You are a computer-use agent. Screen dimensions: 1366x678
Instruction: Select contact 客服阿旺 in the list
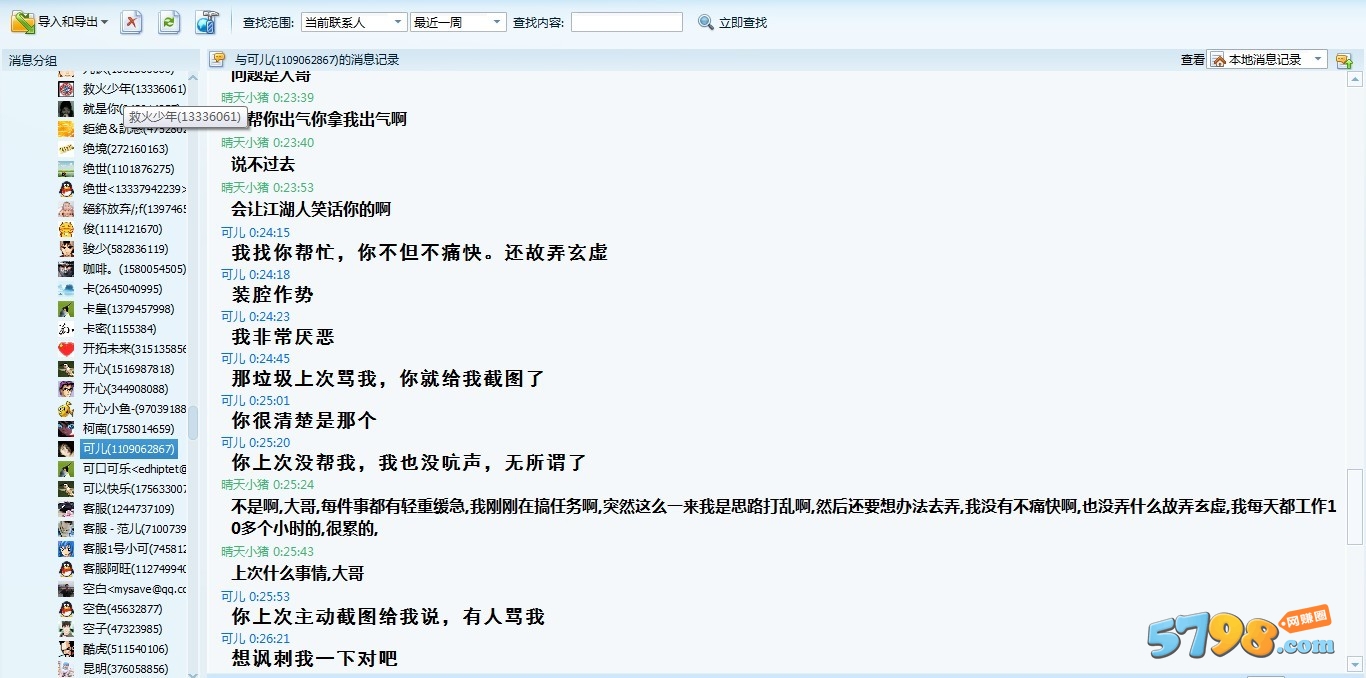tap(122, 569)
